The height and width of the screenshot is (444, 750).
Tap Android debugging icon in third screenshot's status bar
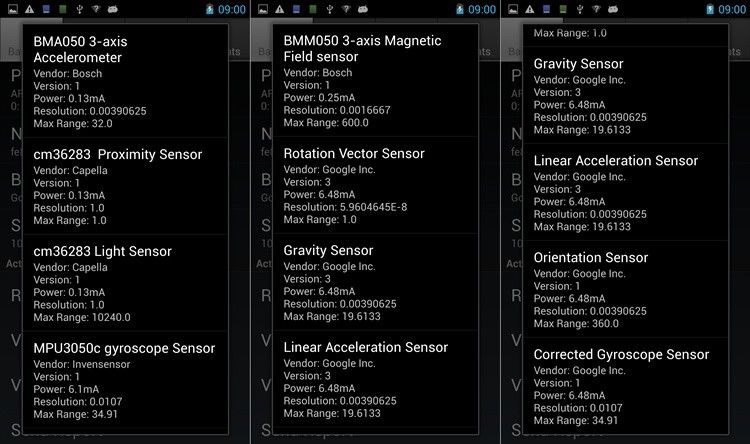pyautogui.click(x=613, y=9)
